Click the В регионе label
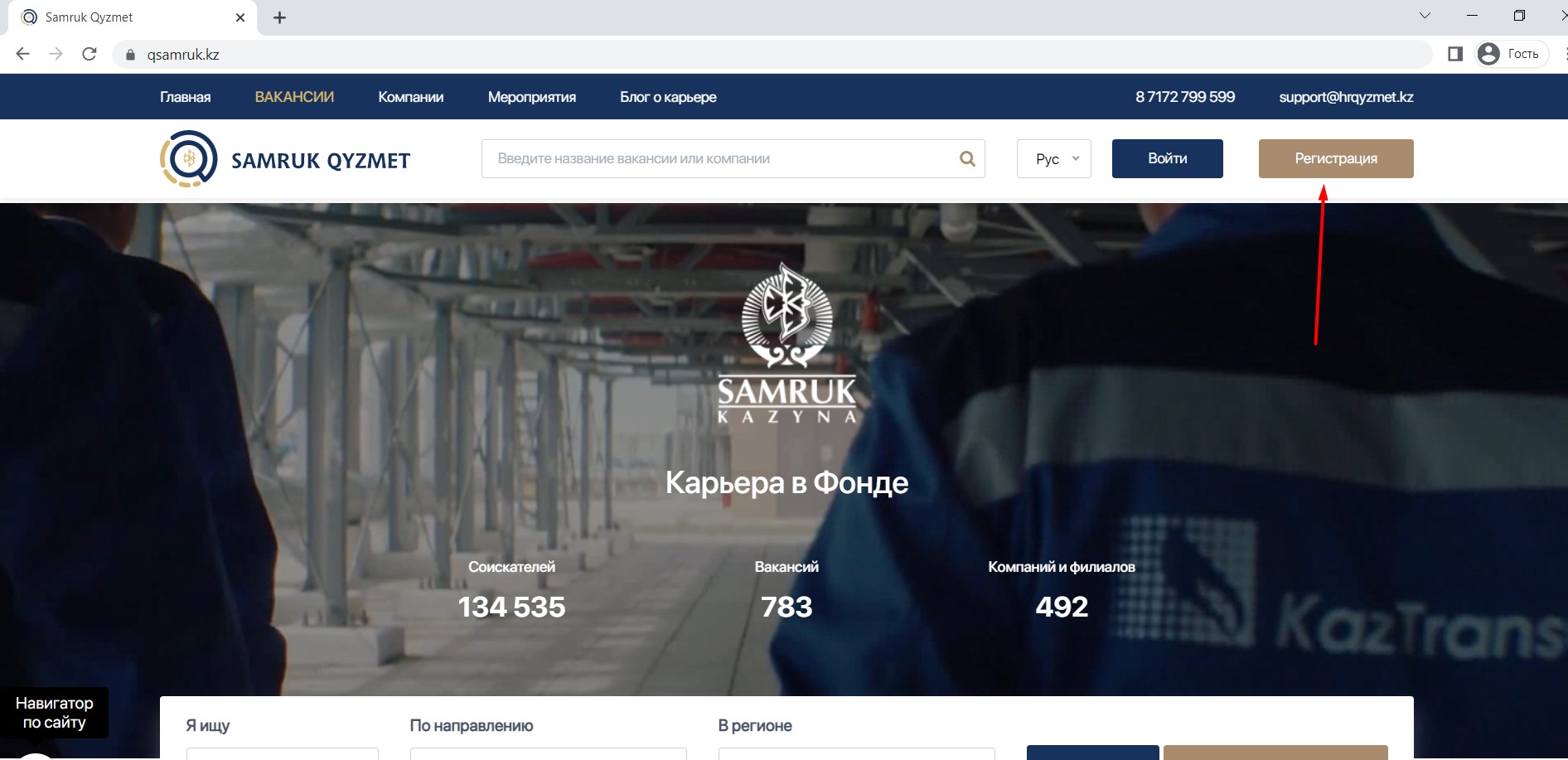This screenshot has width=1568, height=760. pos(755,725)
